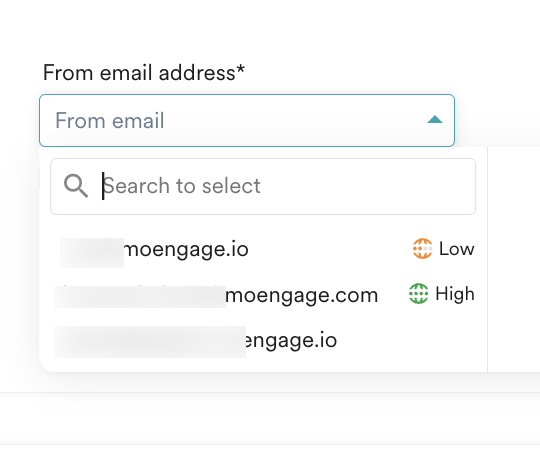This screenshot has width=540, height=452.
Task: Choose the last address ending in engage.io
Action: coord(263,341)
